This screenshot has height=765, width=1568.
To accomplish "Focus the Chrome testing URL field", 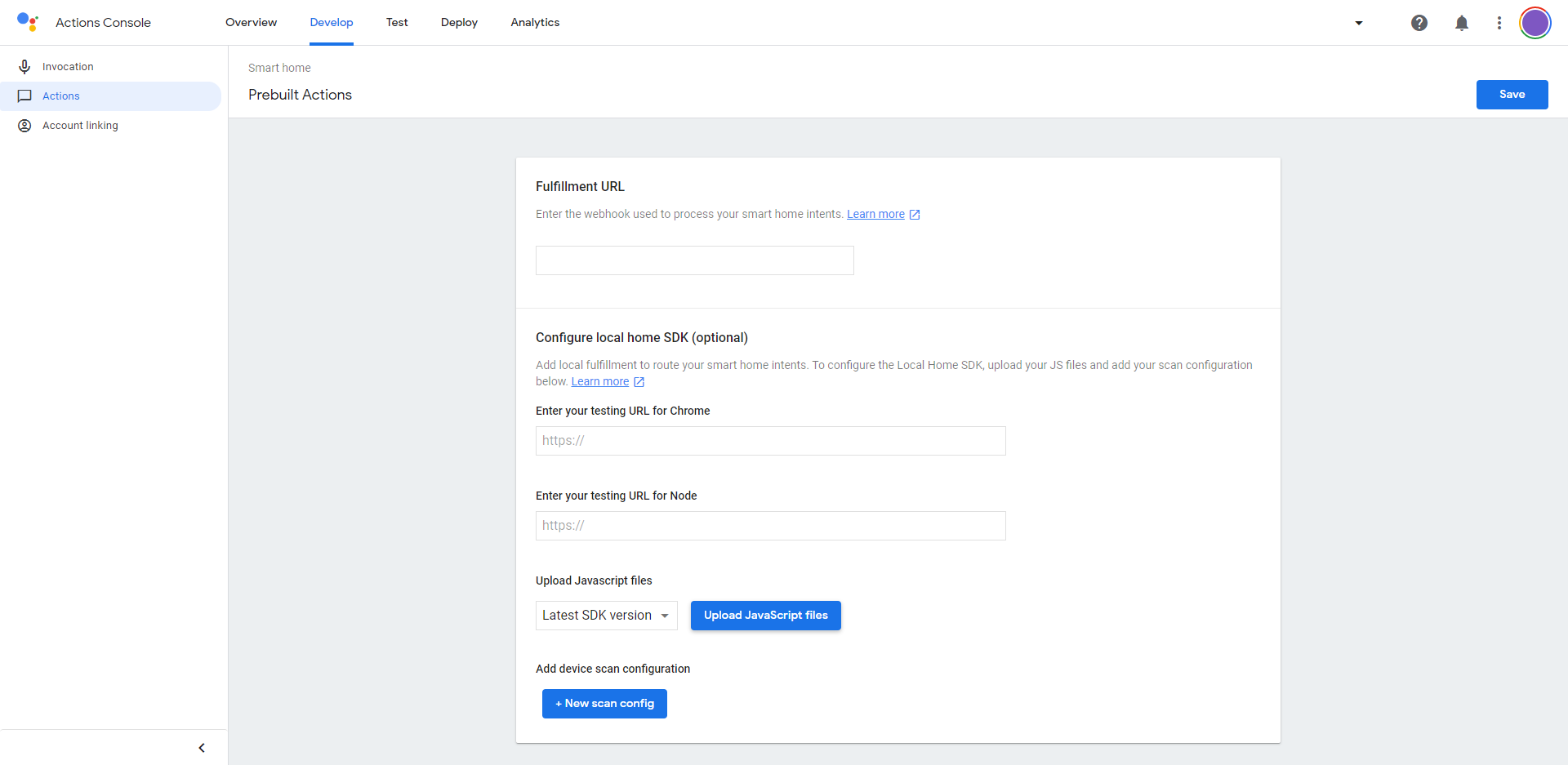I will pos(771,441).
